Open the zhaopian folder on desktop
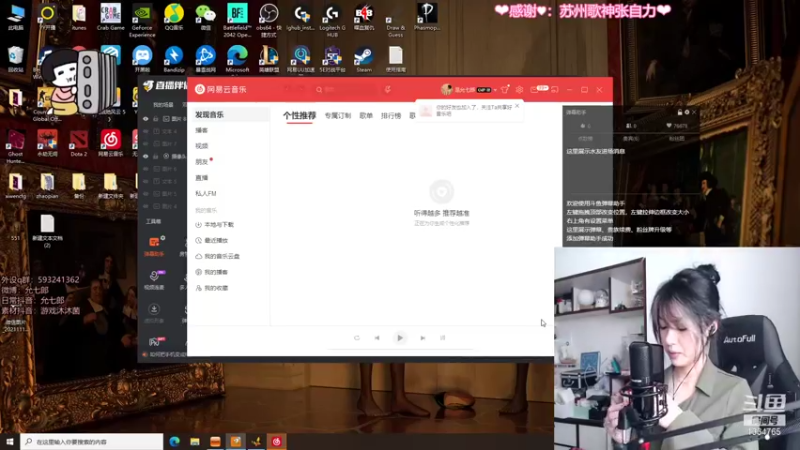Viewport: 800px width, 450px height. point(47,186)
